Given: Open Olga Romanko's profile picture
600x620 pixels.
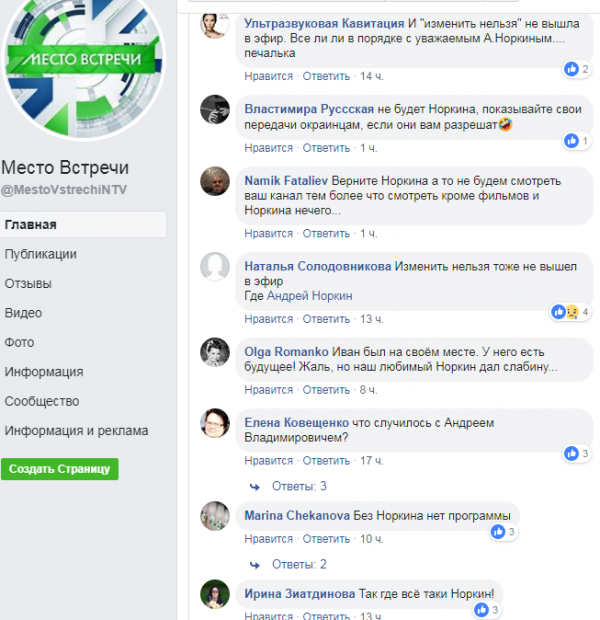Looking at the screenshot, I should (x=215, y=352).
